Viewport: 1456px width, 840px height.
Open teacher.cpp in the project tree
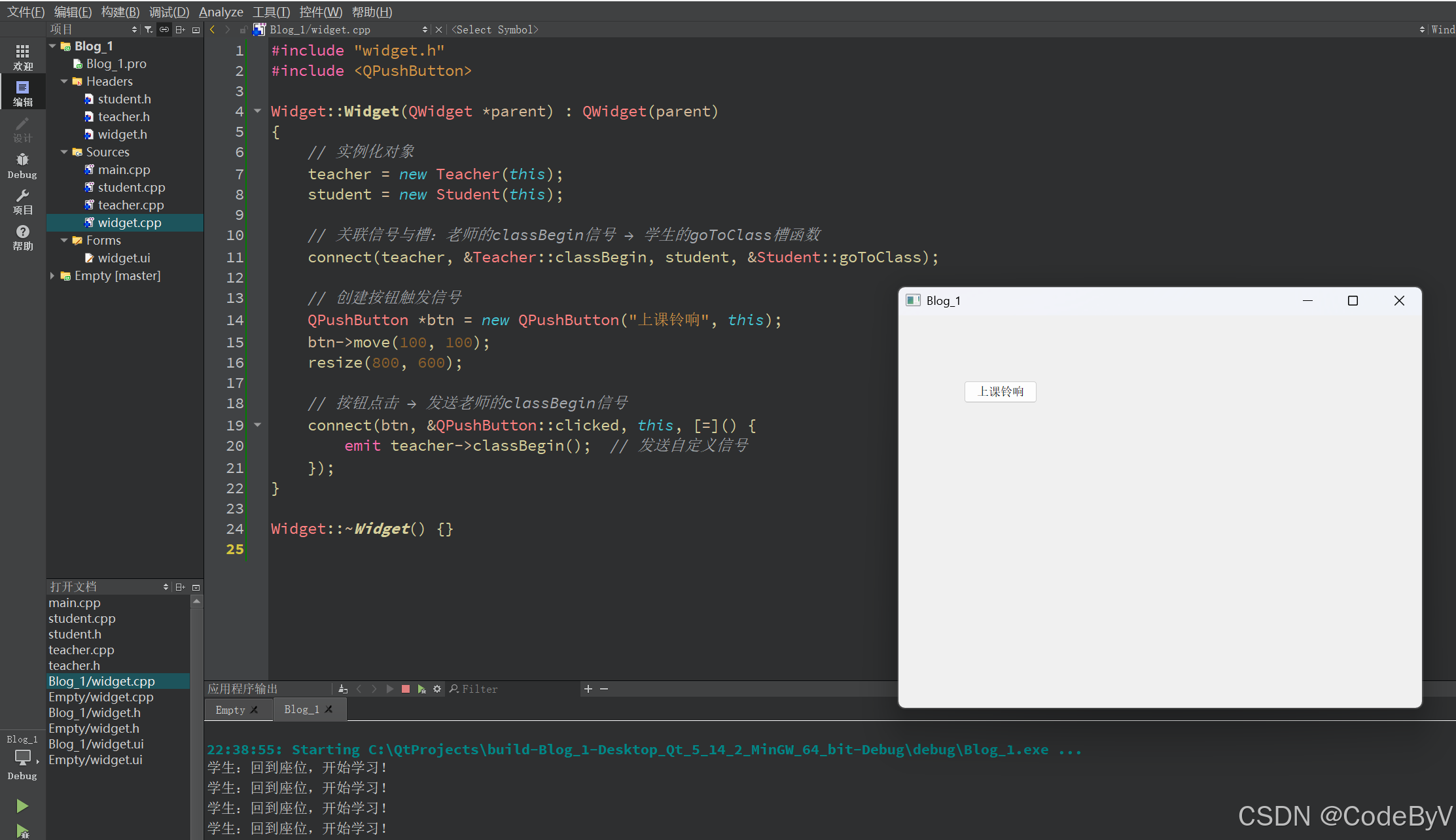[131, 205]
